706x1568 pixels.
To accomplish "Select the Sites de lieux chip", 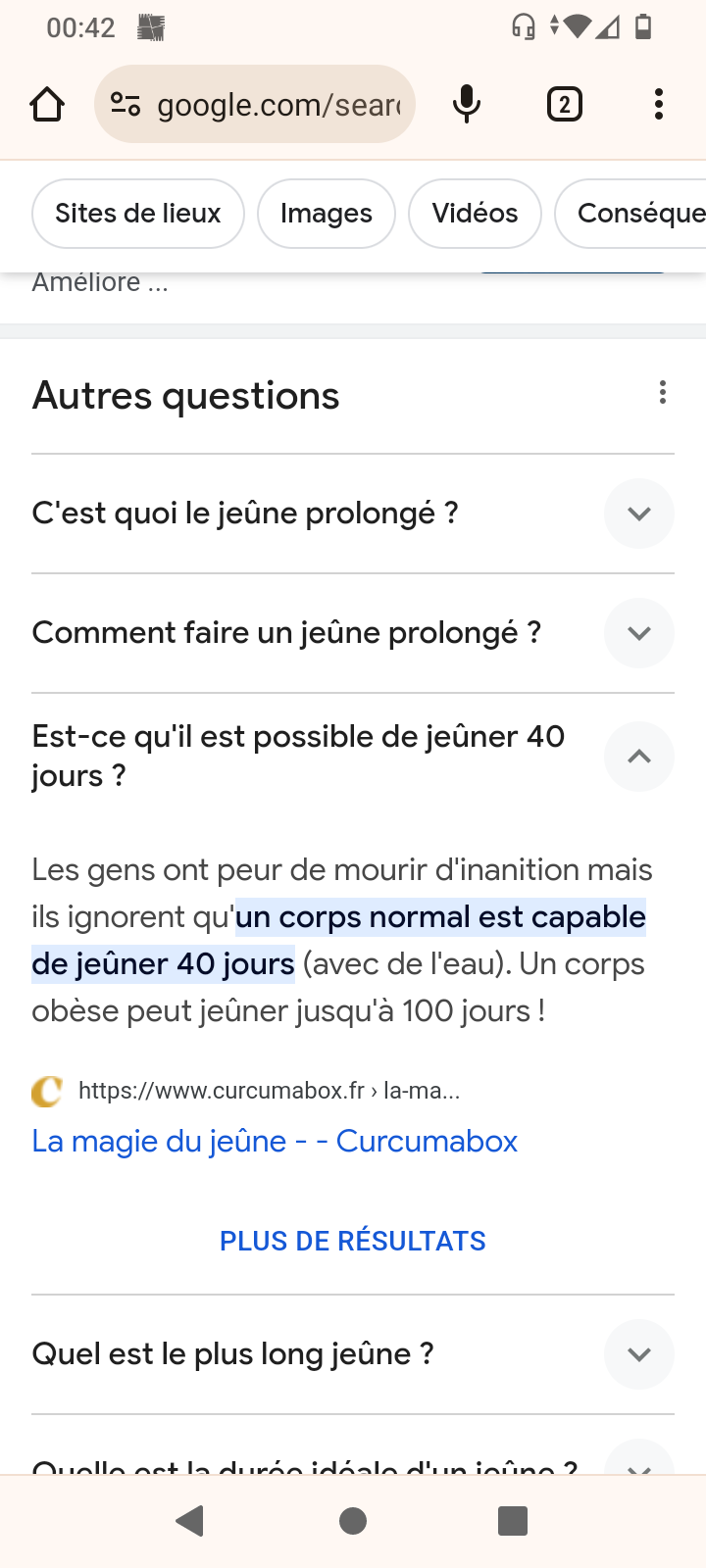I will point(138,214).
